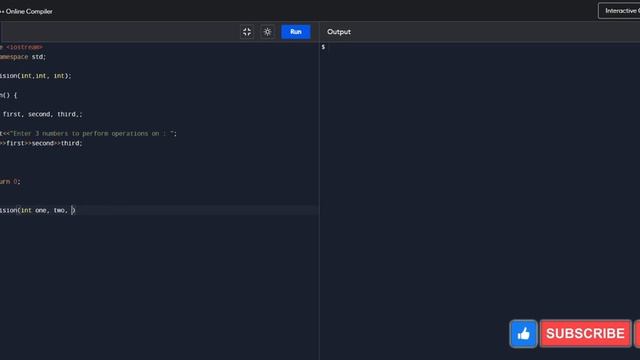The image size is (640, 360).
Task: Click the output terminal '$' prompt
Action: click(323, 47)
